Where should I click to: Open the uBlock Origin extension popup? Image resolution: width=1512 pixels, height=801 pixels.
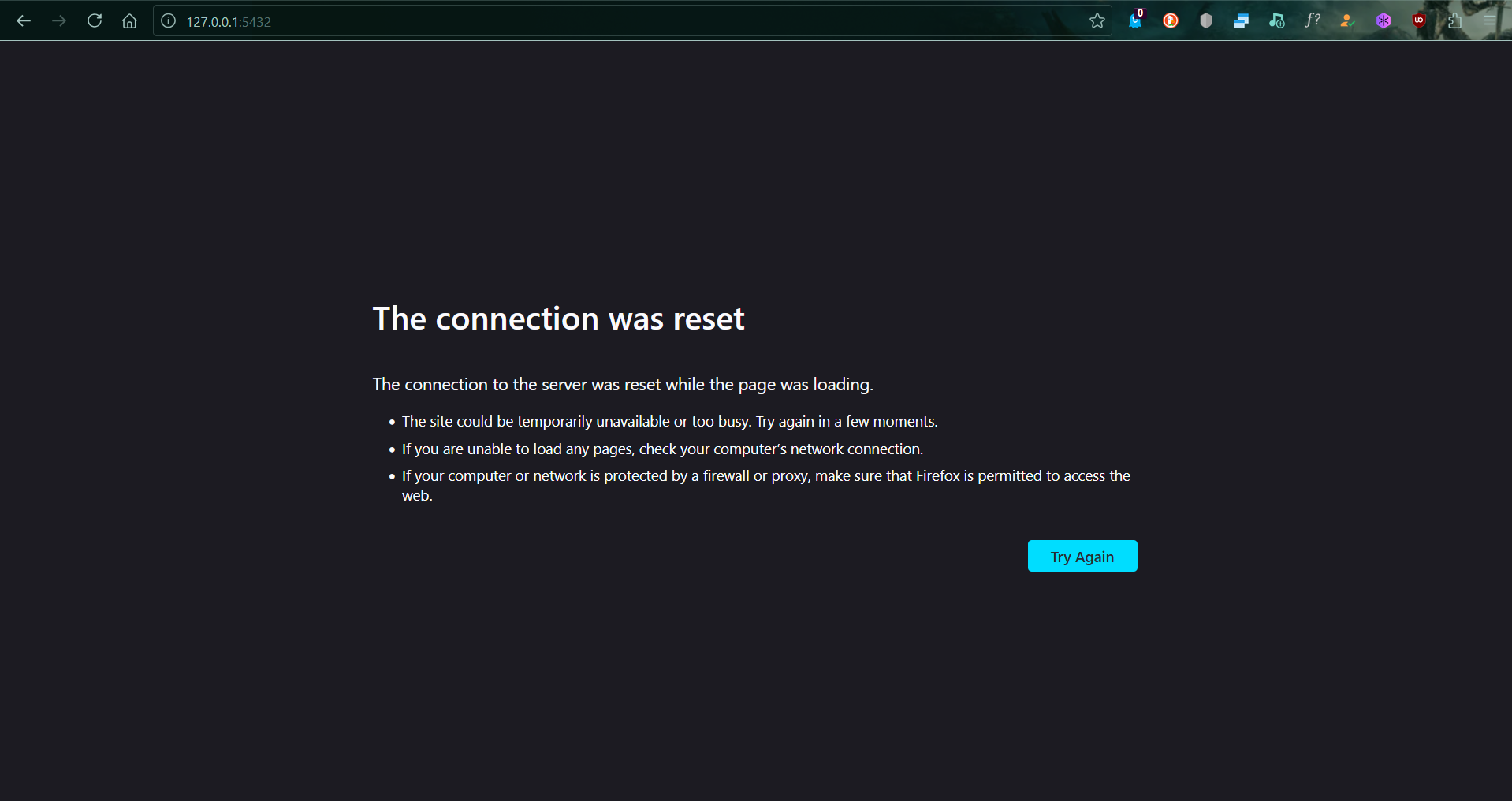point(1419,21)
